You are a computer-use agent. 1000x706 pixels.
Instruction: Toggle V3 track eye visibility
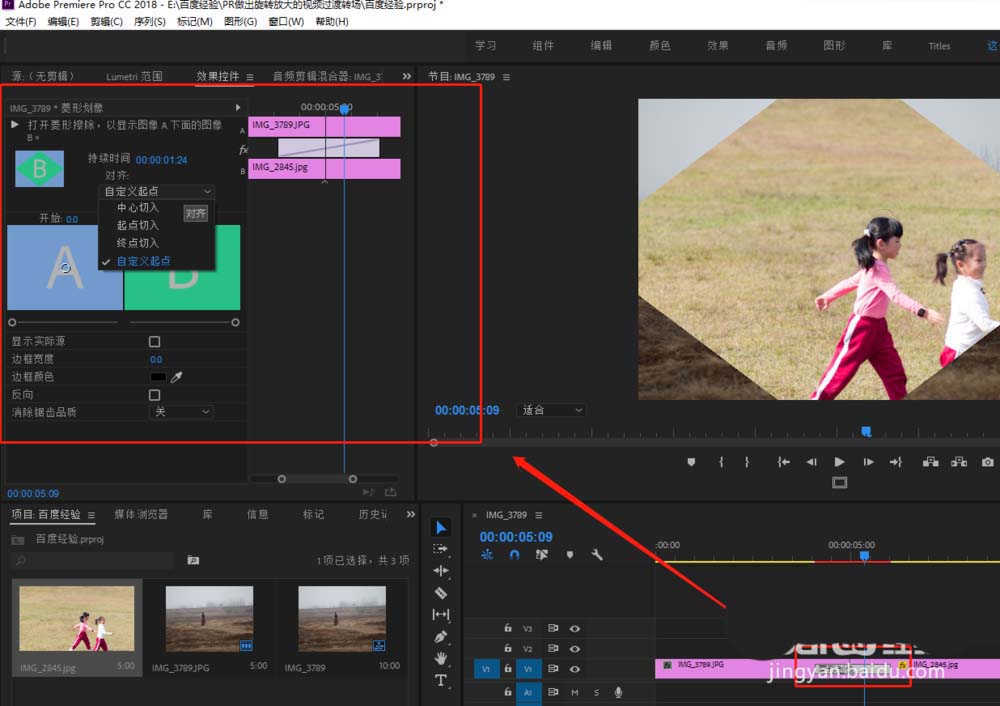(575, 628)
